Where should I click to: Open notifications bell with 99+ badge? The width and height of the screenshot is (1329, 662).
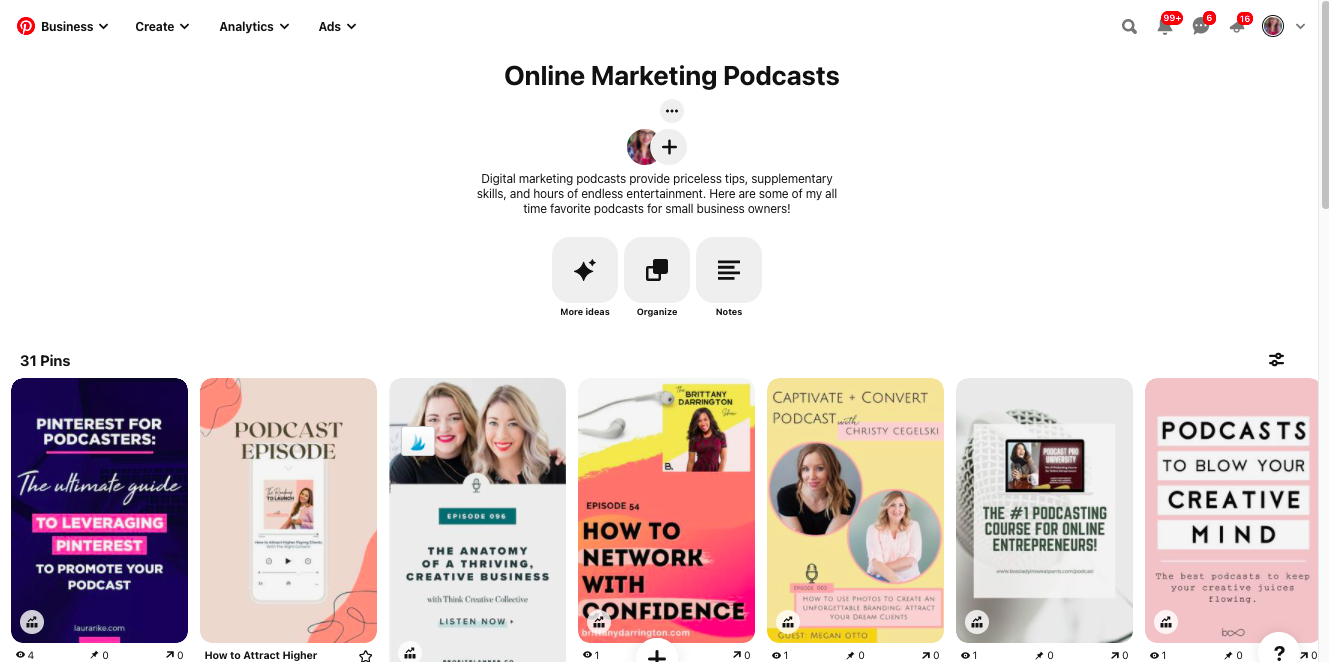click(x=1165, y=27)
